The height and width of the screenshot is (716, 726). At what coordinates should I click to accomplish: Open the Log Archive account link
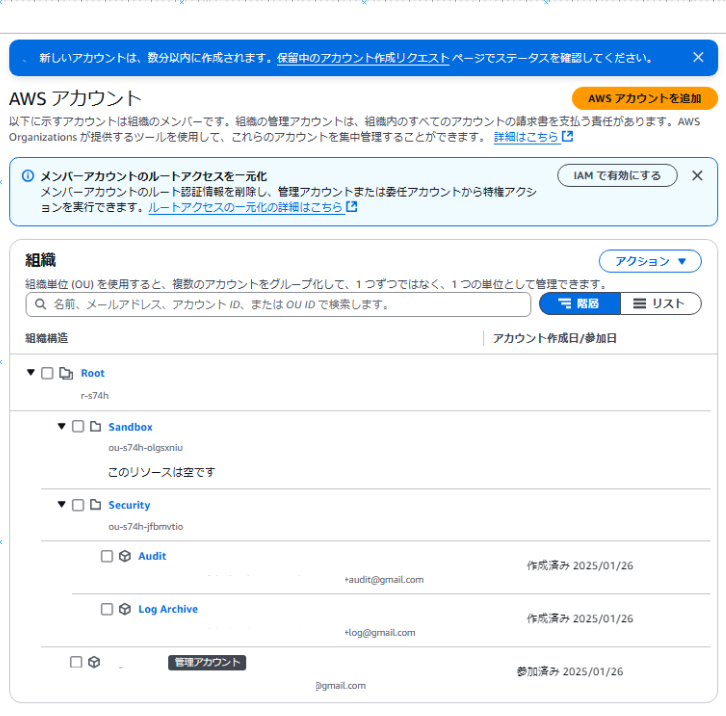point(168,609)
